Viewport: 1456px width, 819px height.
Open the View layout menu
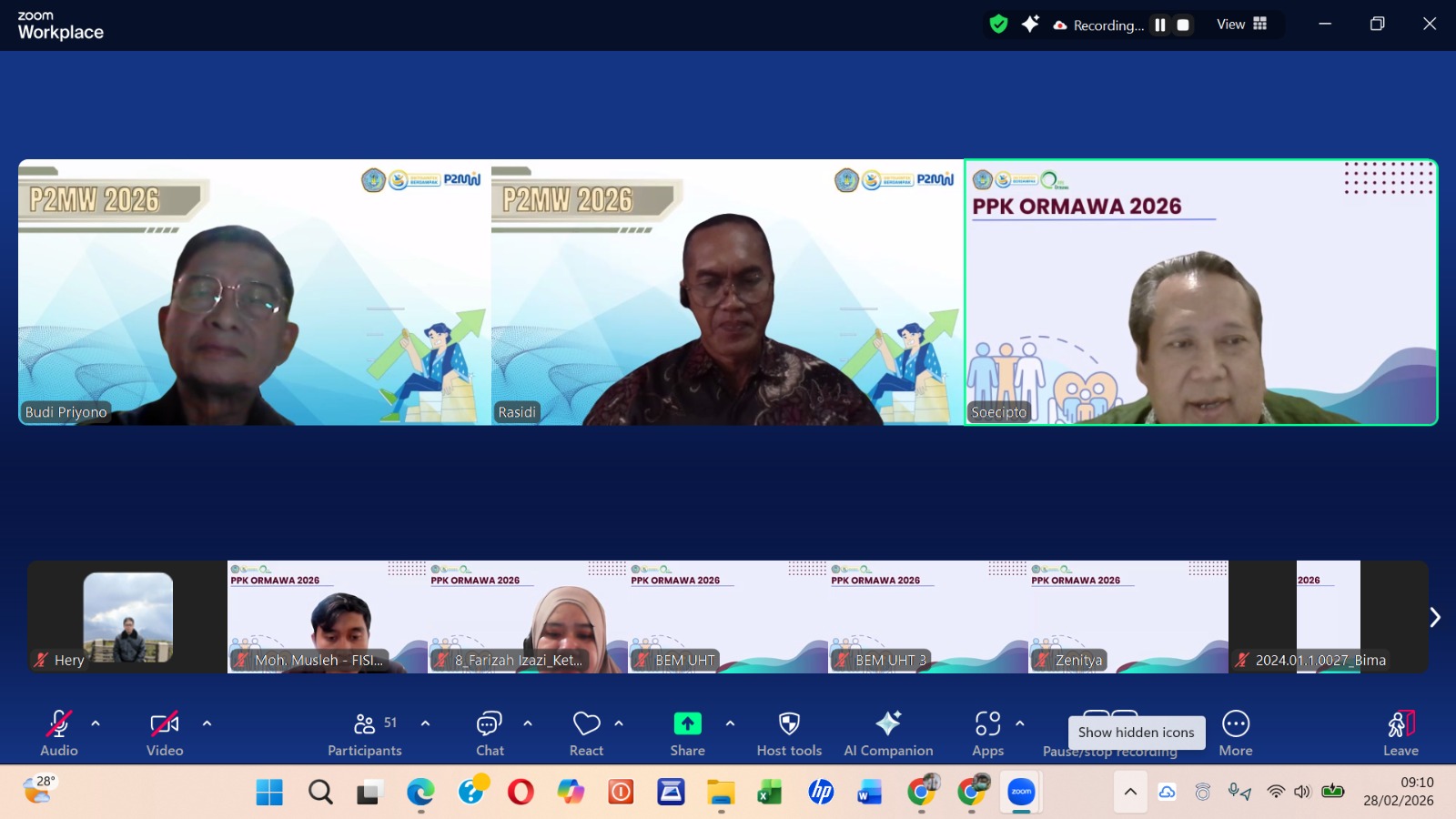click(1241, 25)
